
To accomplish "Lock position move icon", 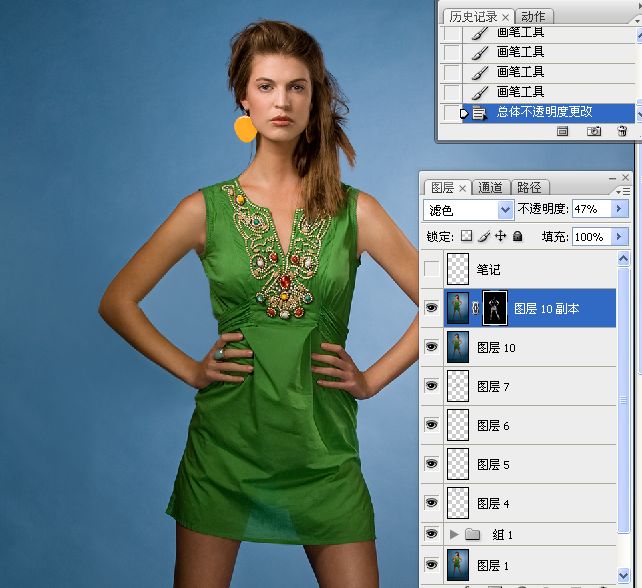I will click(x=500, y=236).
